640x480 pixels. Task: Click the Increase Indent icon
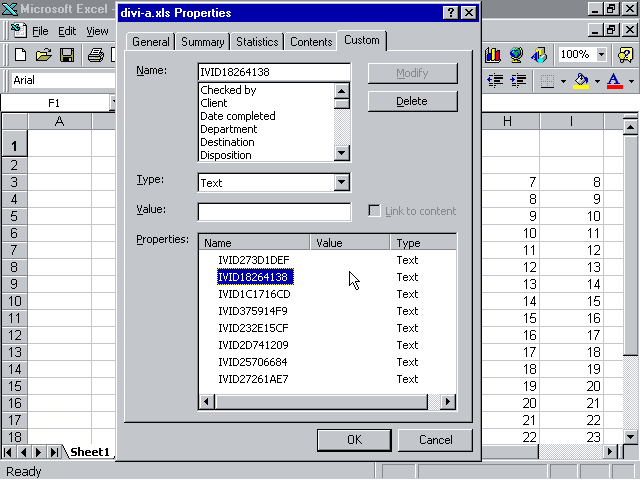coord(518,80)
